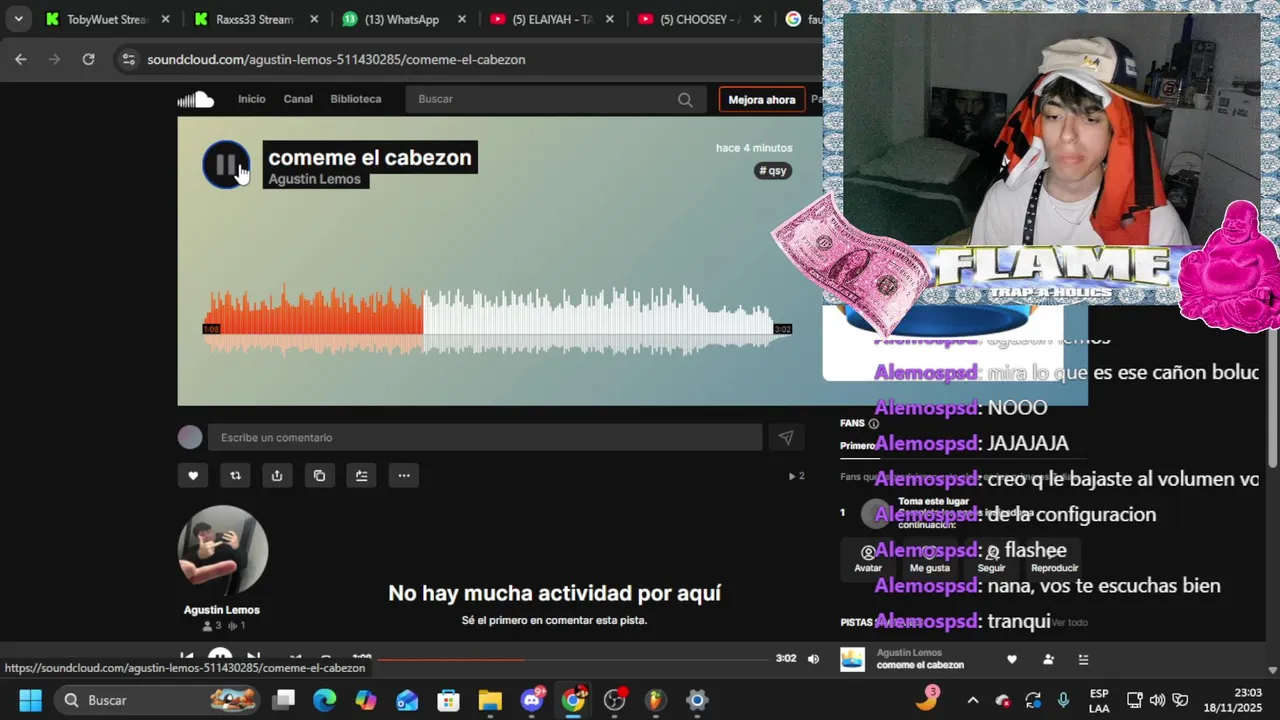Viewport: 1280px width, 720px height.
Task: Open 'Agustin Lemos' name below the avatar
Action: click(x=222, y=610)
